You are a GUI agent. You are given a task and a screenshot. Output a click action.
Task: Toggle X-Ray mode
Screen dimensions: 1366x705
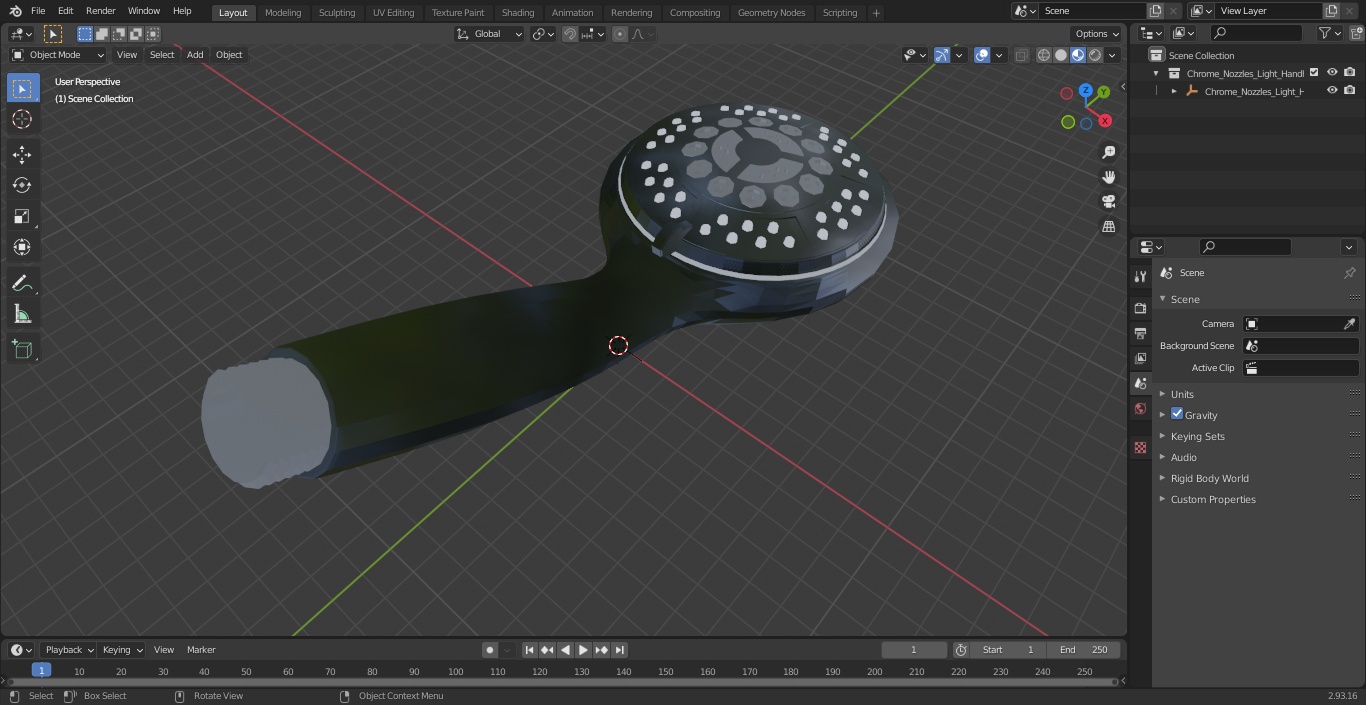[1021, 55]
